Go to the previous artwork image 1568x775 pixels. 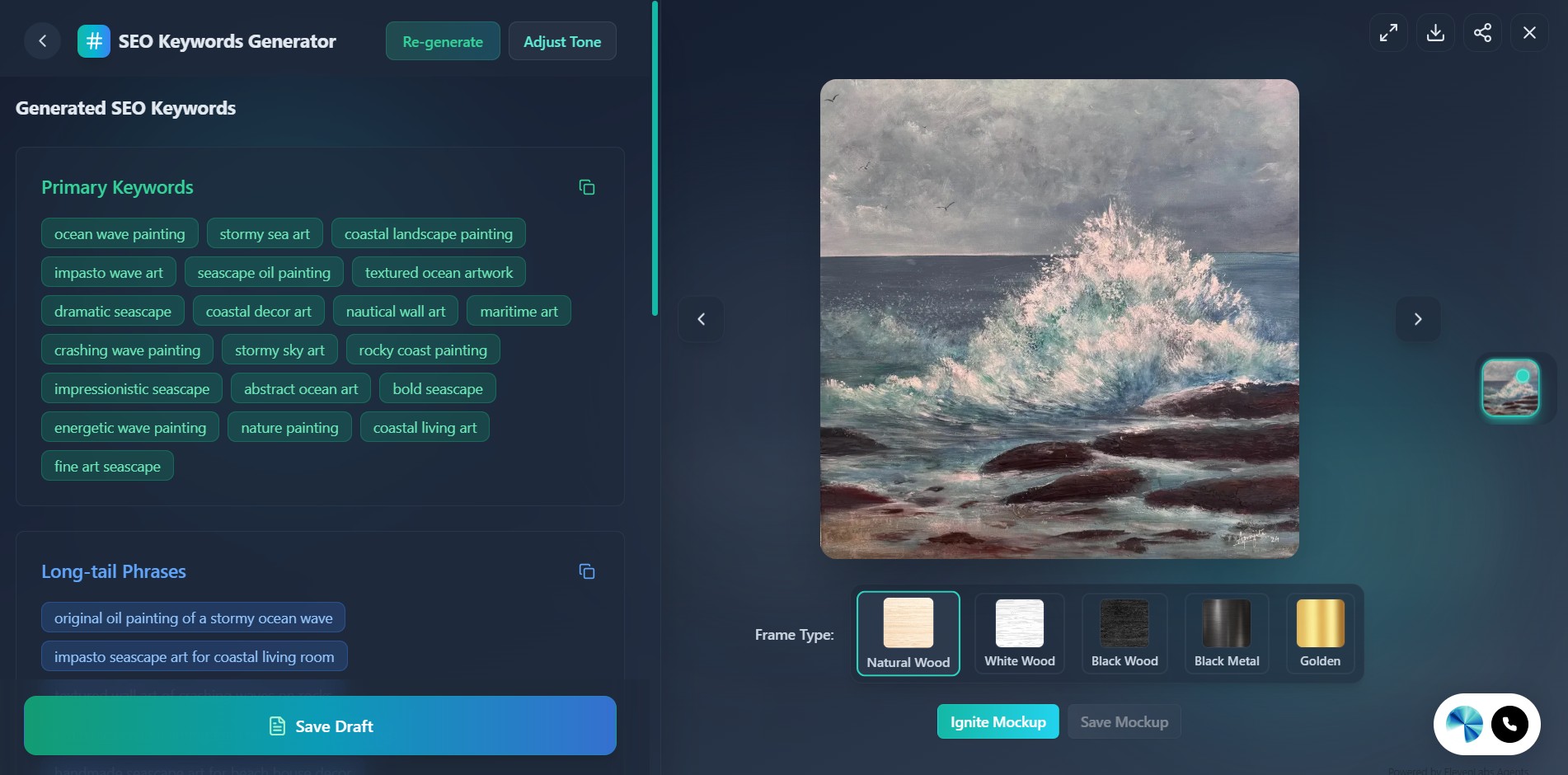pos(701,319)
